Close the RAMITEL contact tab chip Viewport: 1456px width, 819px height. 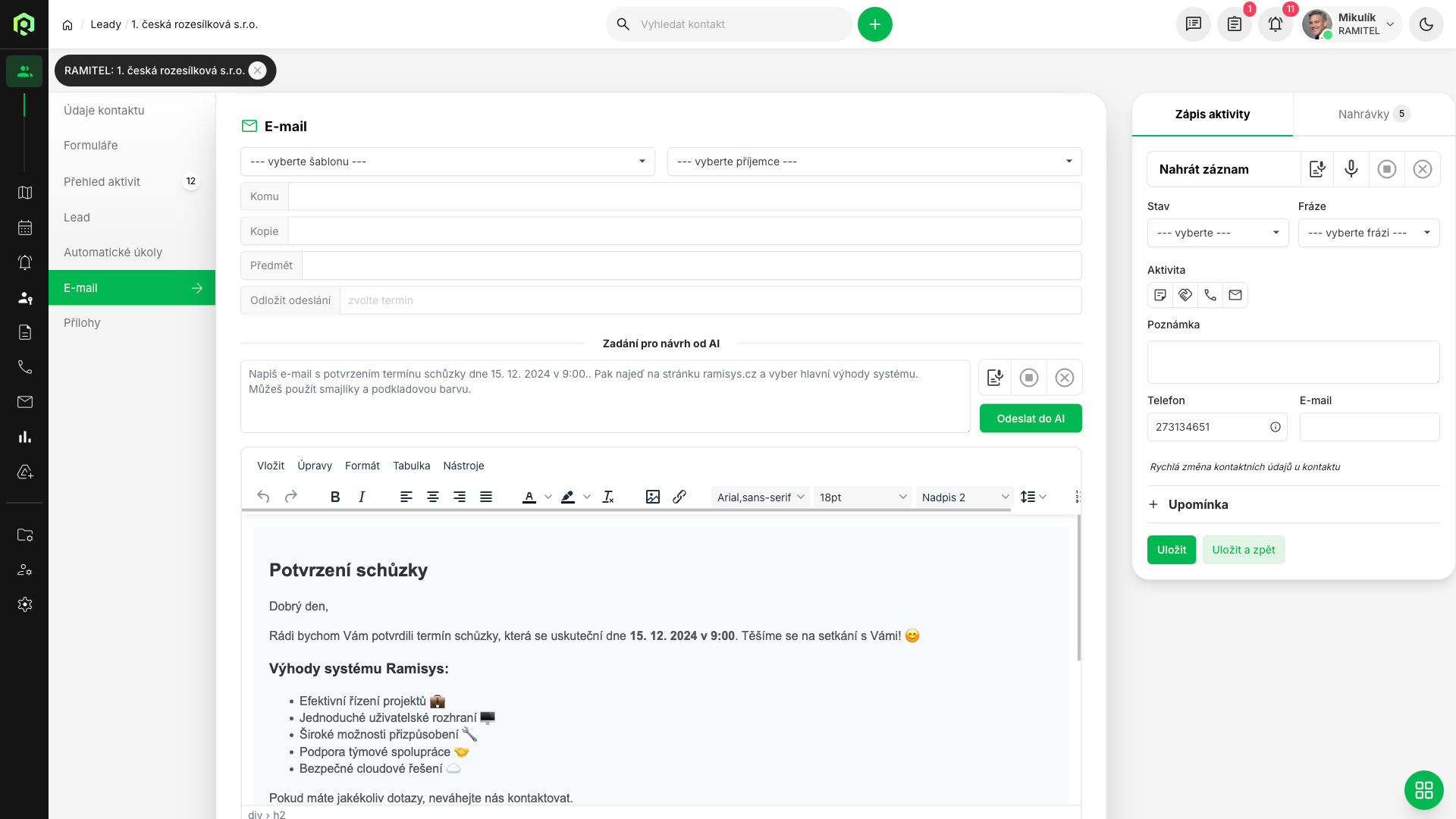[258, 71]
